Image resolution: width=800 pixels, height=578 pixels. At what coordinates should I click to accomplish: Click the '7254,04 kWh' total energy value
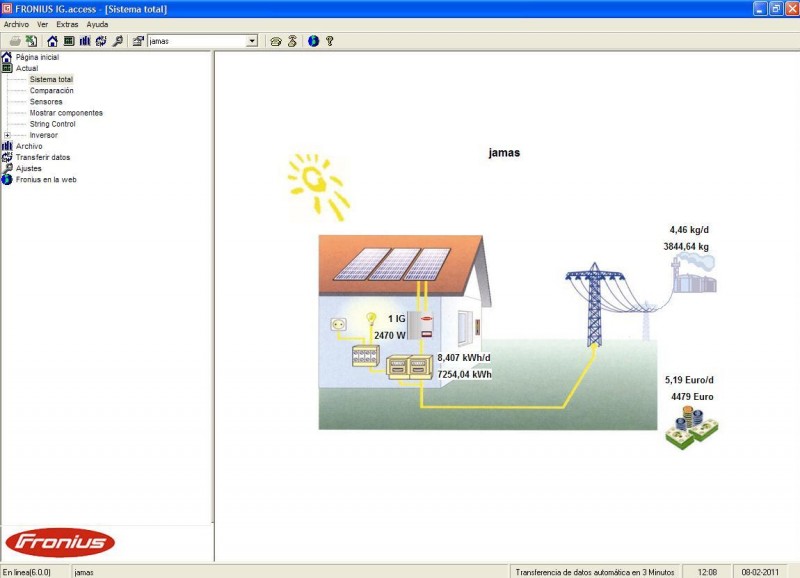pyautogui.click(x=464, y=374)
